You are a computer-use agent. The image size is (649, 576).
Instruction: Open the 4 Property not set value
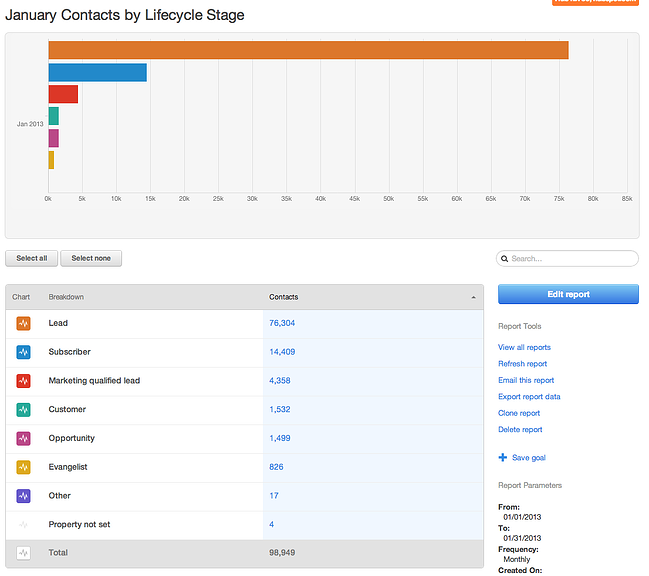272,525
